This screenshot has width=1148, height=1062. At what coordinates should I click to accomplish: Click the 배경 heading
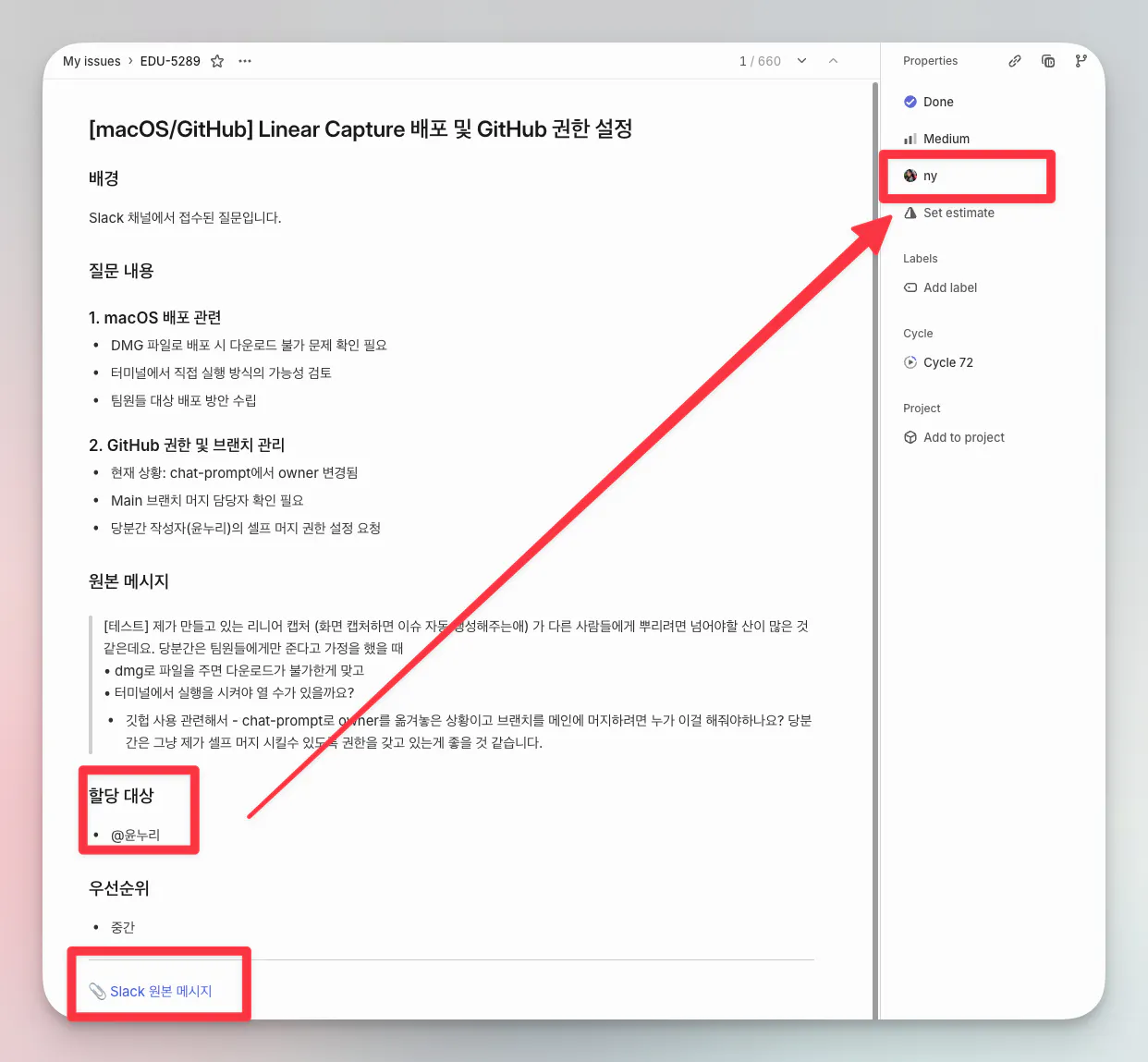104,178
